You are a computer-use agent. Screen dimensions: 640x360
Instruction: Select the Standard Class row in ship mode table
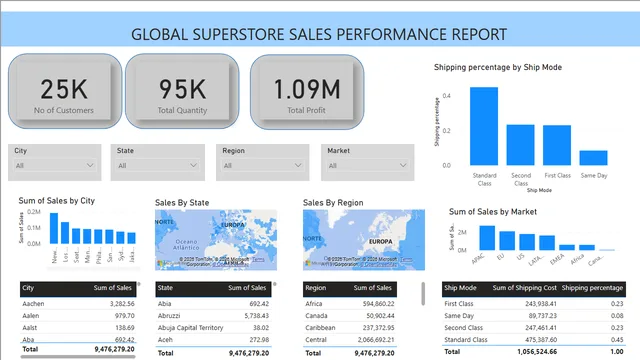[534, 340]
